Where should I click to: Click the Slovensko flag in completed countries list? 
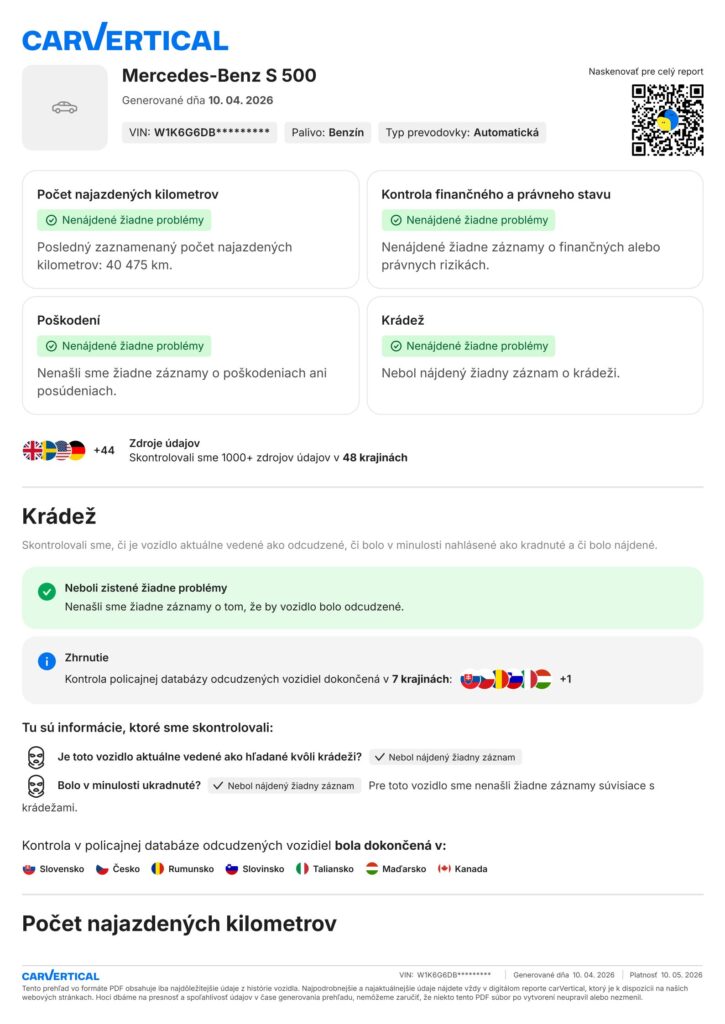pyautogui.click(x=29, y=869)
